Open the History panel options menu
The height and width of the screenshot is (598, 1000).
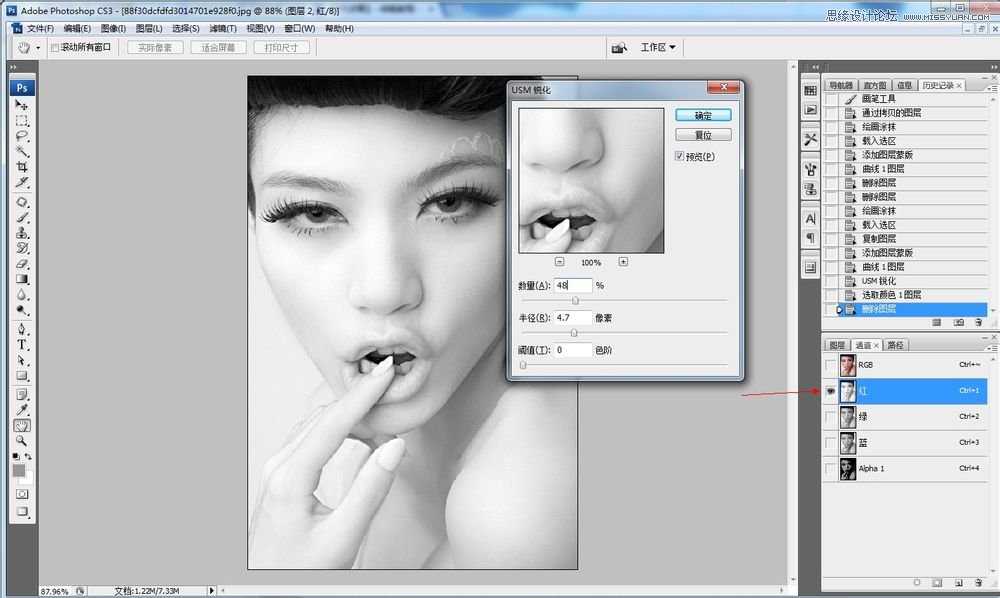pyautogui.click(x=991, y=87)
